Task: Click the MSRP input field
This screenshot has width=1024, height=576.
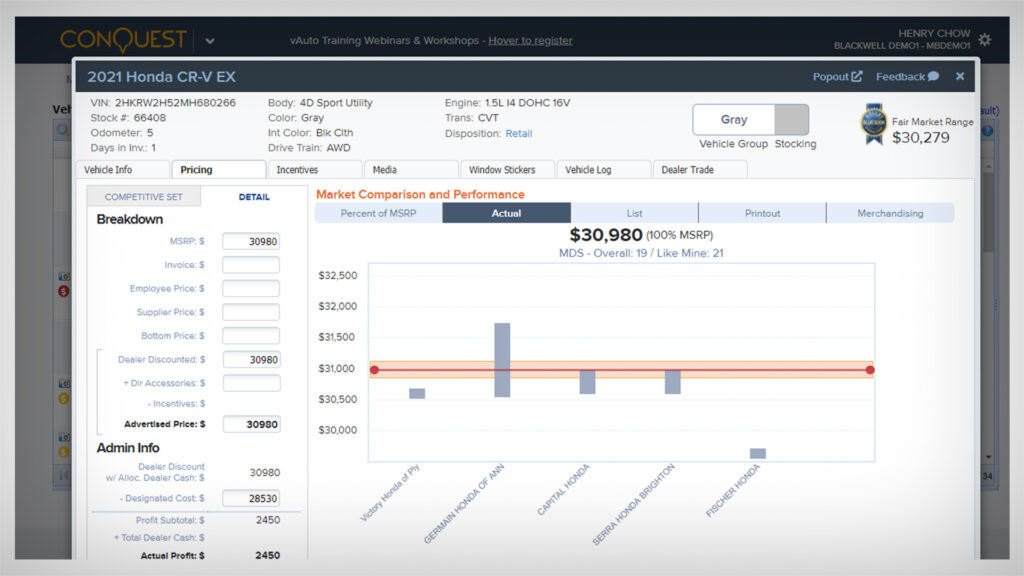Action: (x=251, y=242)
